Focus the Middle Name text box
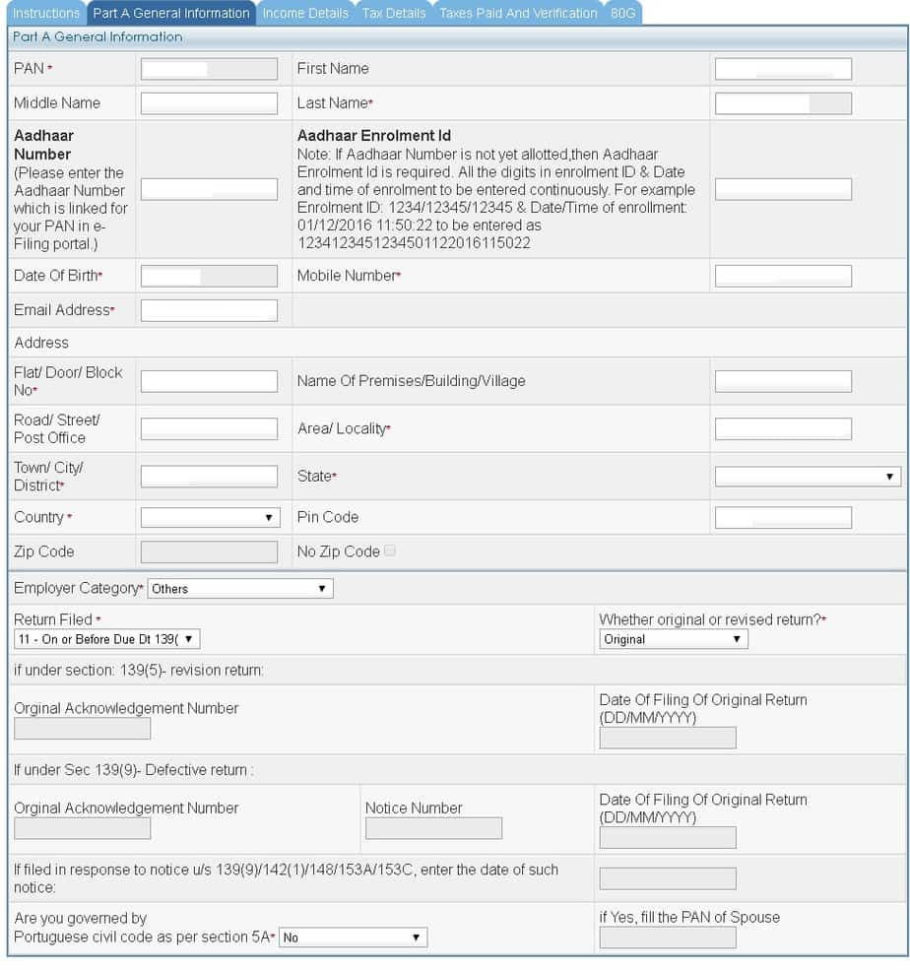 click(x=209, y=103)
